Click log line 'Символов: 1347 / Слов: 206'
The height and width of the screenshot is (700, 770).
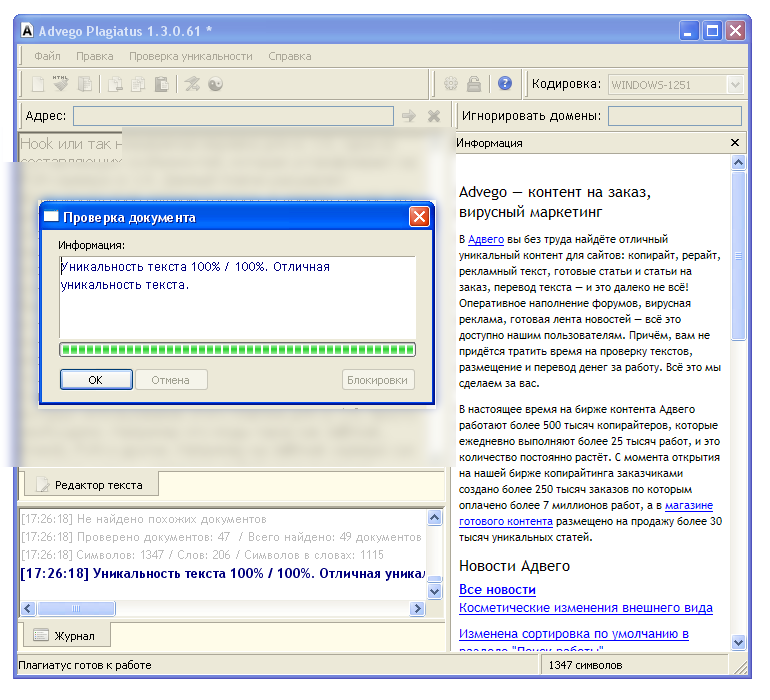click(x=202, y=555)
